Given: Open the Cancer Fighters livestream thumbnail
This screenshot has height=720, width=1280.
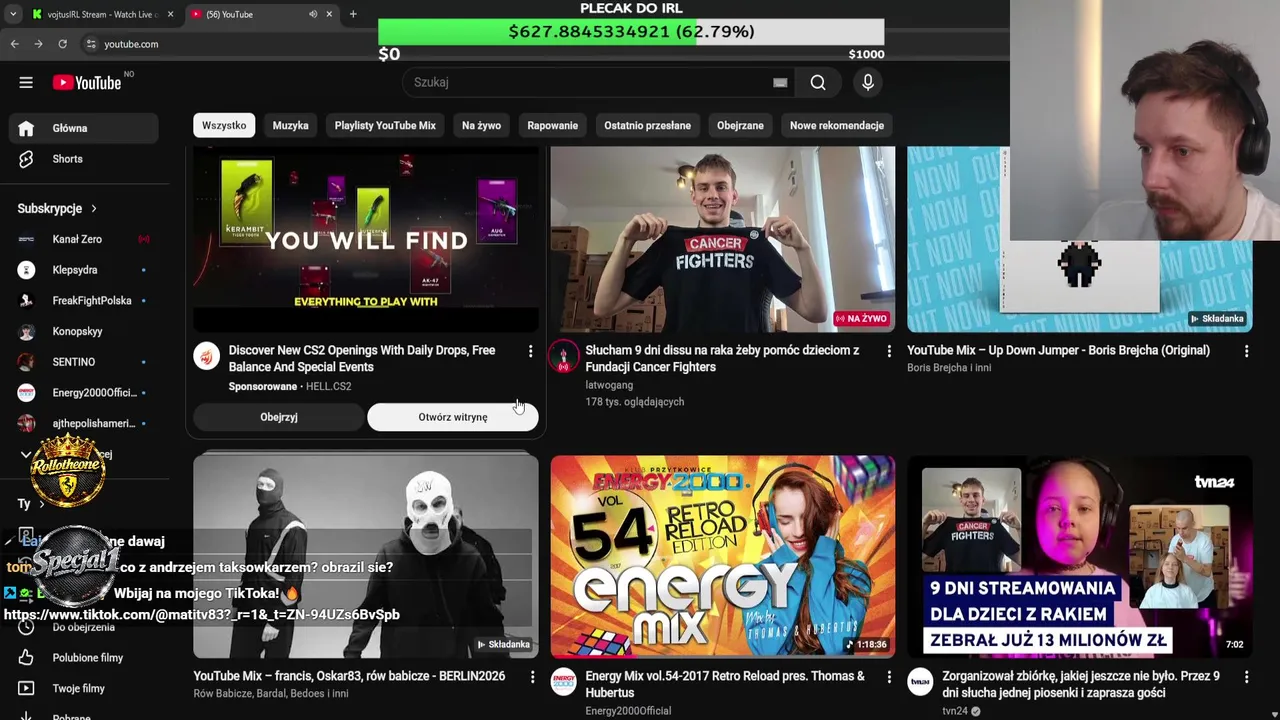Looking at the screenshot, I should (723, 240).
